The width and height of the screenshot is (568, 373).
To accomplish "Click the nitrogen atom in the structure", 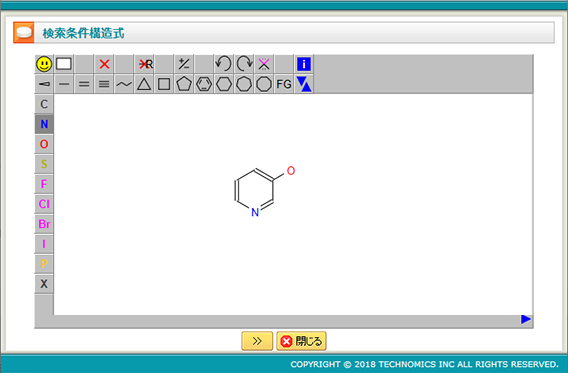I will tap(255, 213).
